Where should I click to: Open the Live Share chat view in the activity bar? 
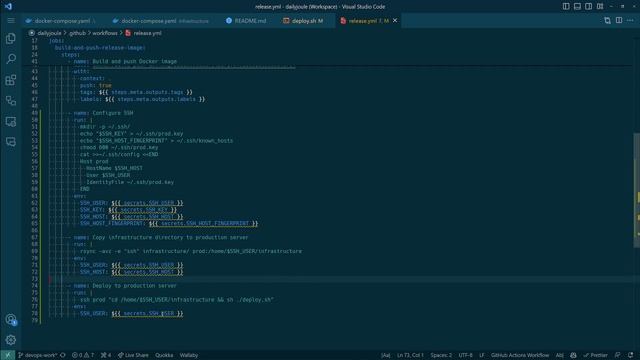(x=11, y=142)
